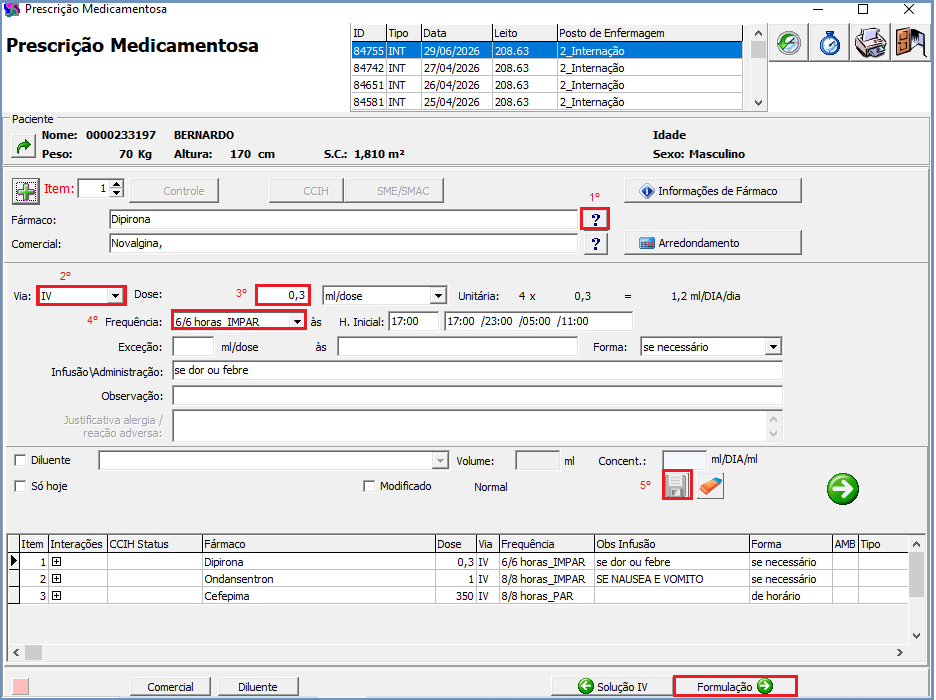Screen dimensions: 936x700
Task: Toggle the Diluente checkbox
Action: coord(20,460)
